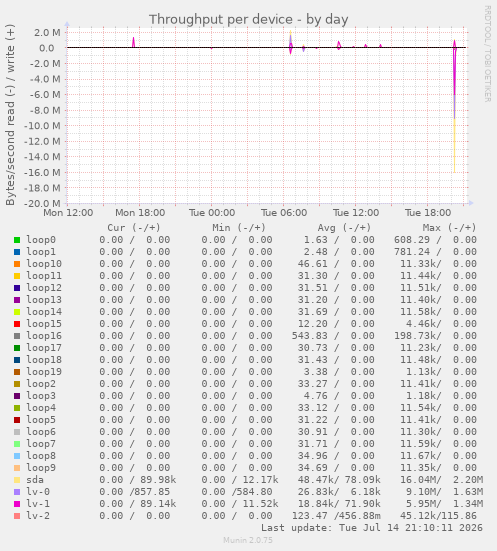The width and height of the screenshot is (497, 551).
Task: Click the '2.0 M' y-axis label
Action: click(47, 33)
